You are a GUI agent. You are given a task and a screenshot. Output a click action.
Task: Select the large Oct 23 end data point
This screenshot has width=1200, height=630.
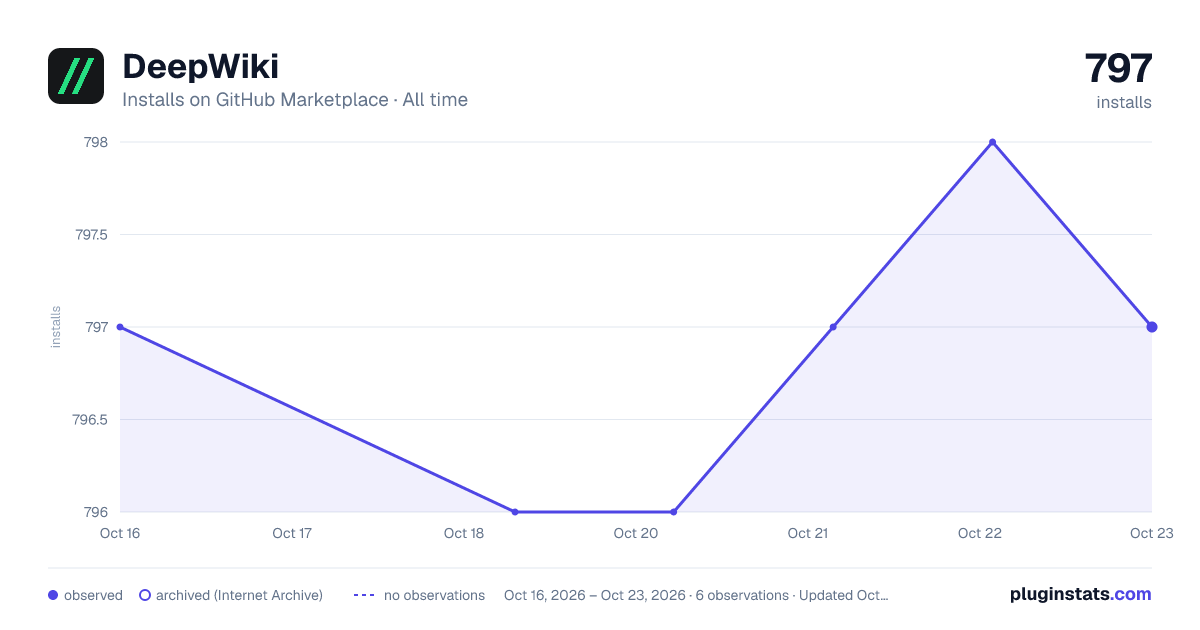pos(1152,327)
